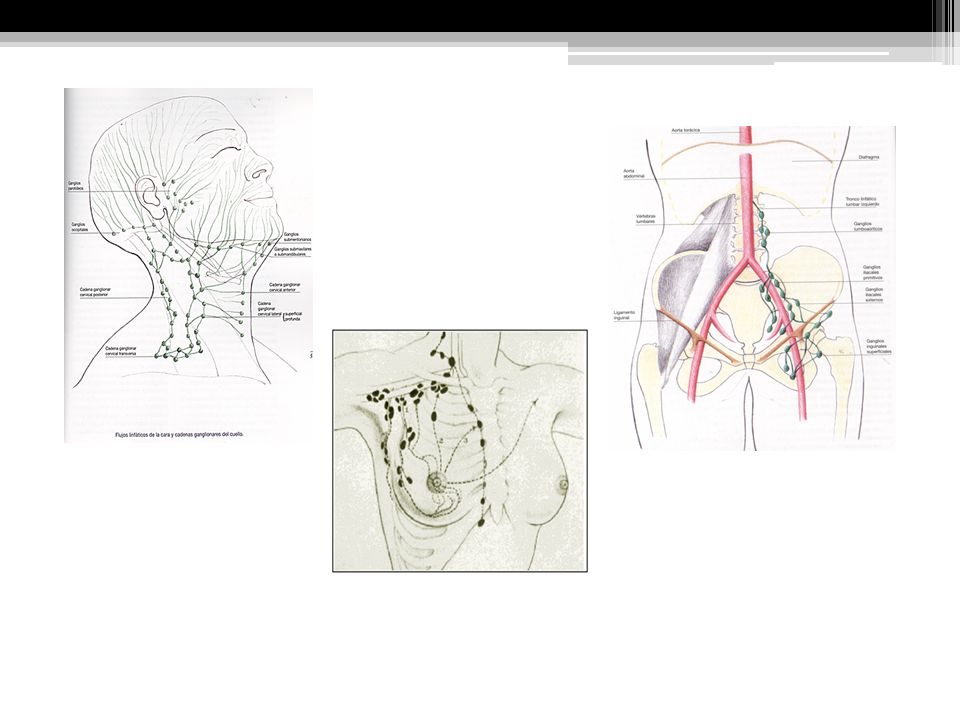
Task: Click the 'Ganglios occipitales' label
Action: [x=80, y=227]
